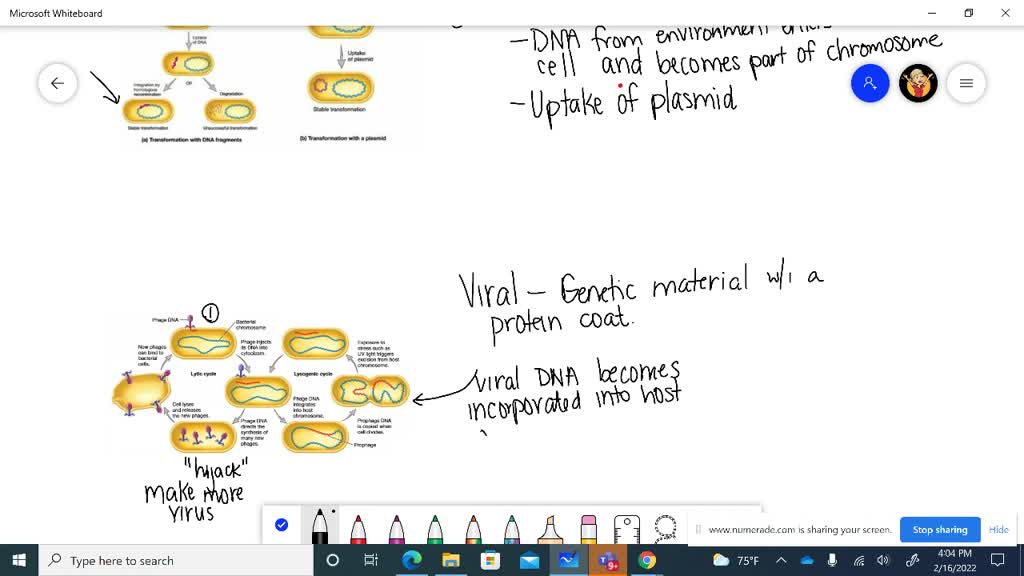Open the hamburger settings menu
Screen dimensions: 1024x576
click(966, 83)
